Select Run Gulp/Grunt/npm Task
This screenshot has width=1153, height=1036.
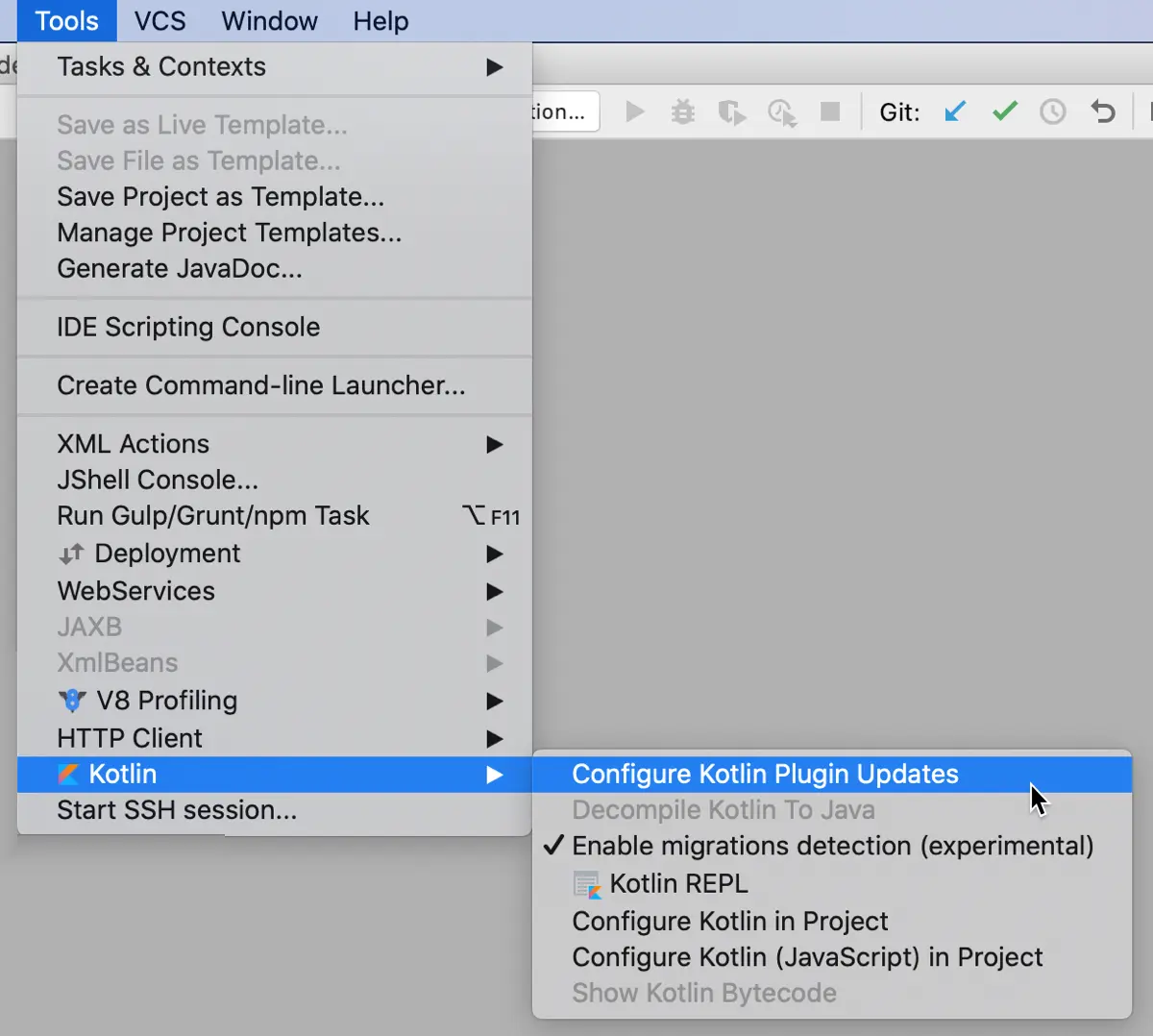pos(275,516)
